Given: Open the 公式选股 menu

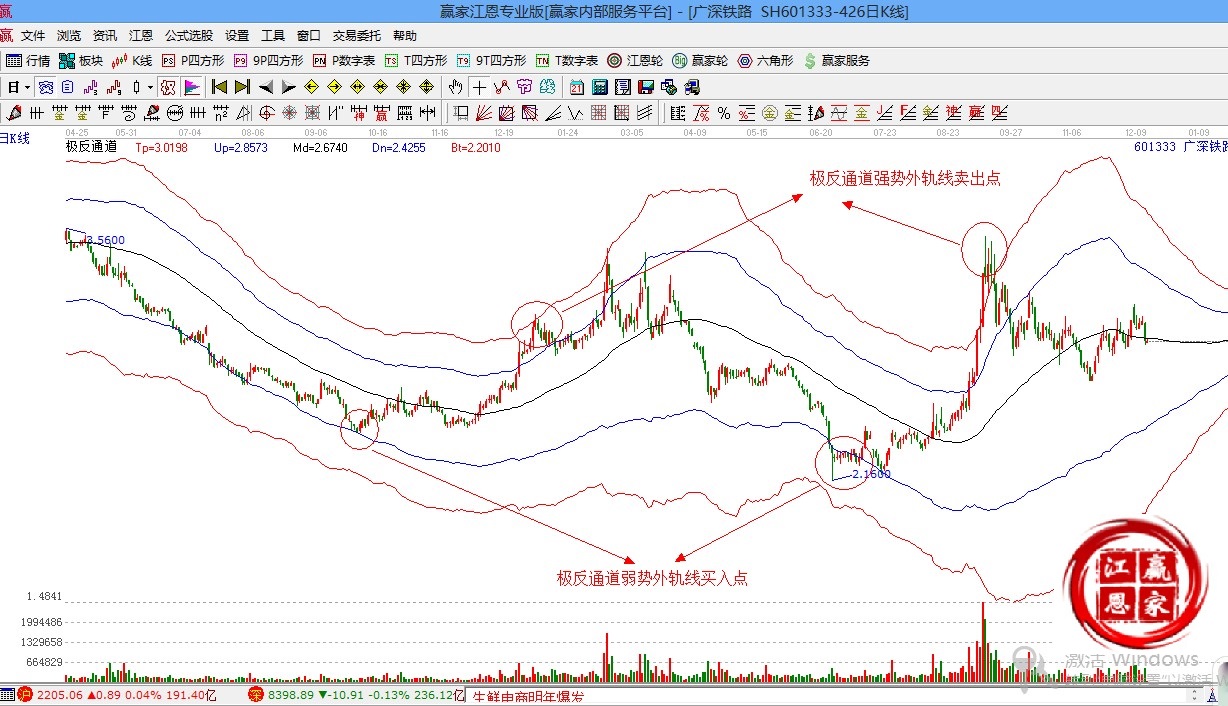Looking at the screenshot, I should [189, 35].
